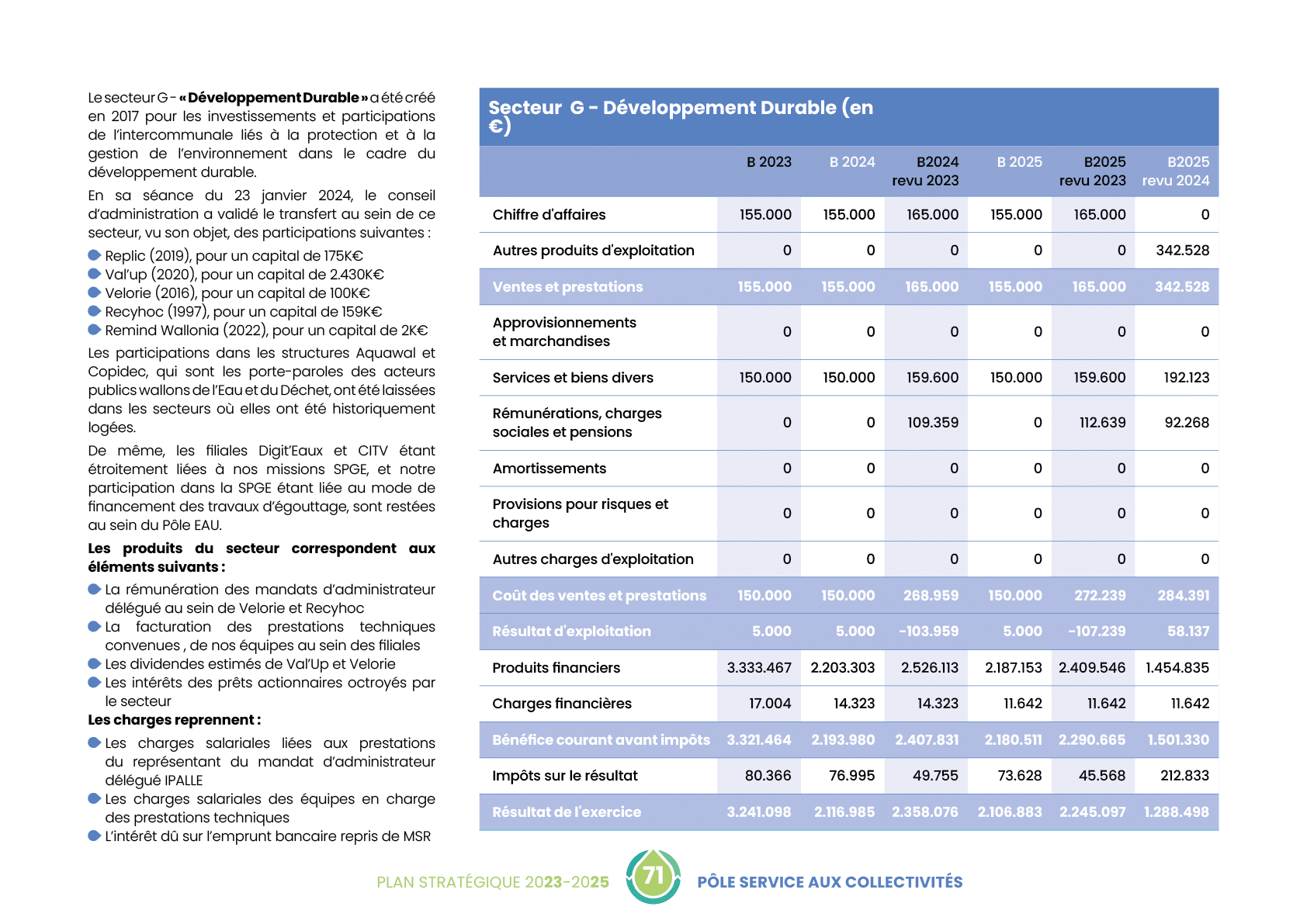Click the PÔLE SERVICE AUX COLLECTIVITÉS footer text
The height and width of the screenshot is (924, 1307).
coord(829,882)
